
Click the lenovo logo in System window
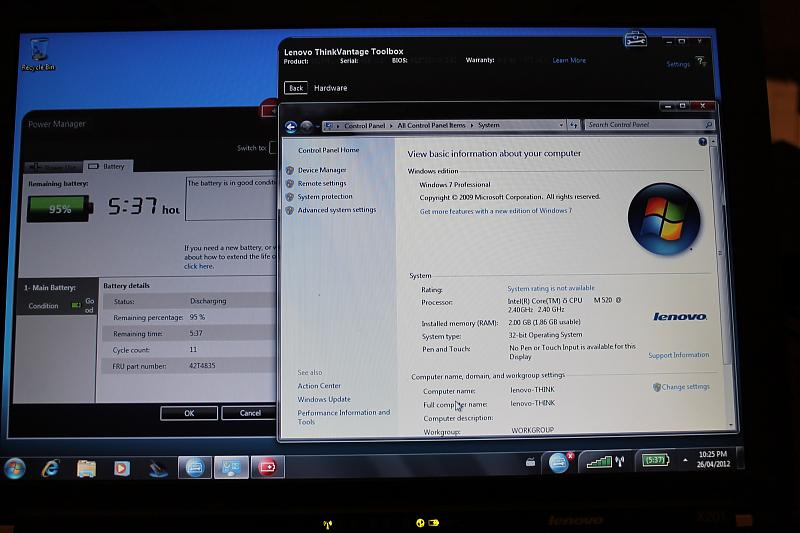680,317
